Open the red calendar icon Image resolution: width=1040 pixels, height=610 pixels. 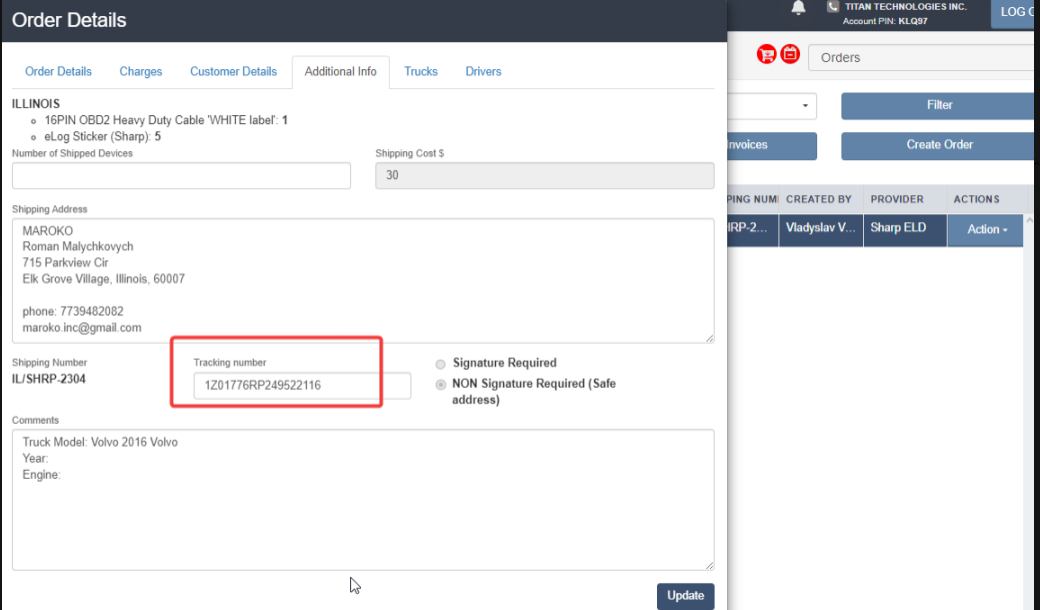coord(790,54)
